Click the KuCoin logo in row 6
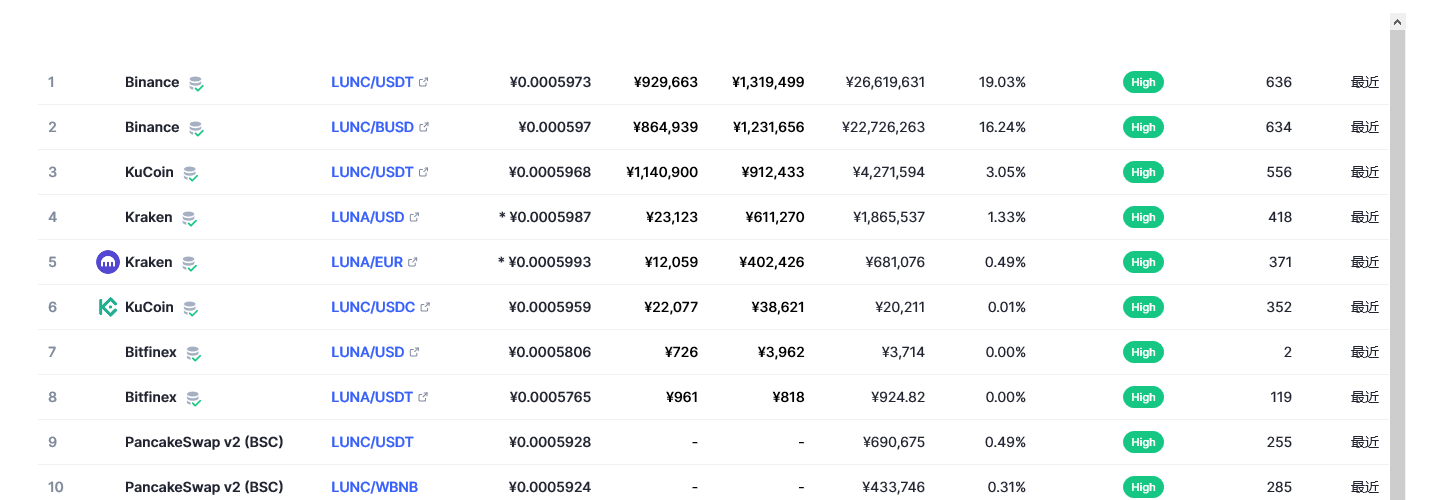Viewport: 1450px width, 500px height. click(x=107, y=307)
